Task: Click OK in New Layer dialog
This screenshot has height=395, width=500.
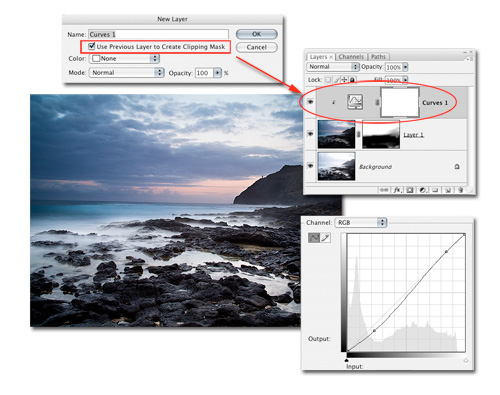Action: [x=256, y=34]
